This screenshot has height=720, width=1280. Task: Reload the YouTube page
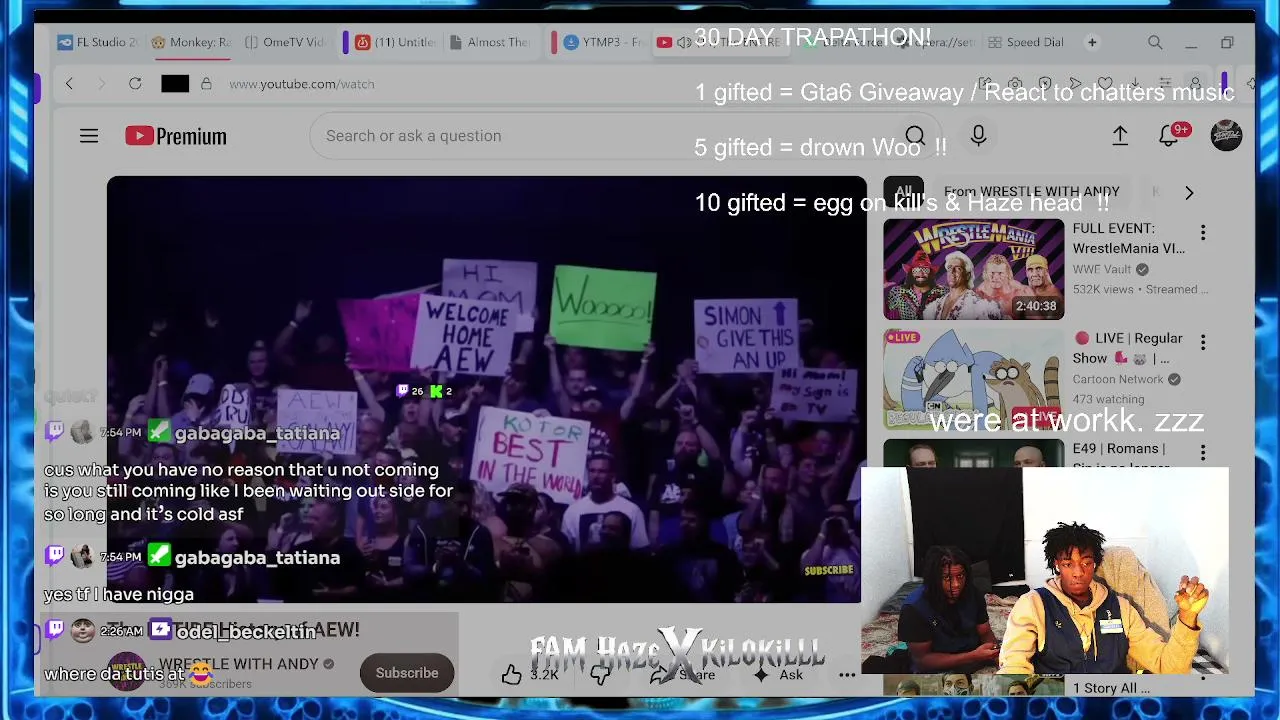[x=135, y=84]
